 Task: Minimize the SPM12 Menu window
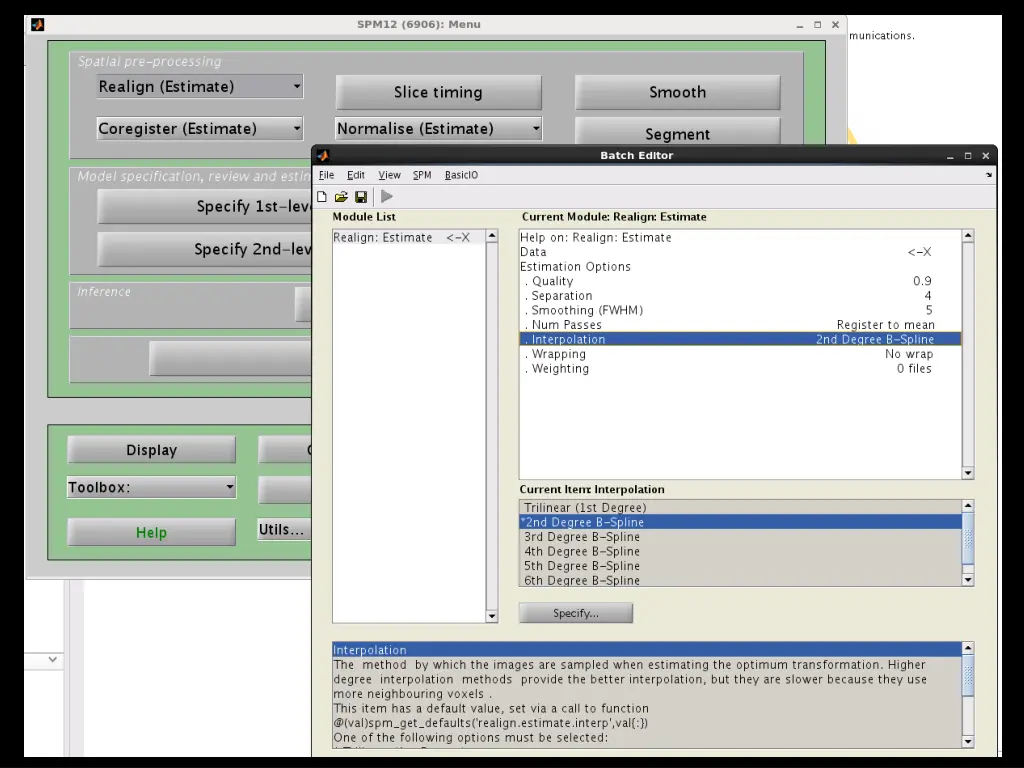click(x=799, y=25)
